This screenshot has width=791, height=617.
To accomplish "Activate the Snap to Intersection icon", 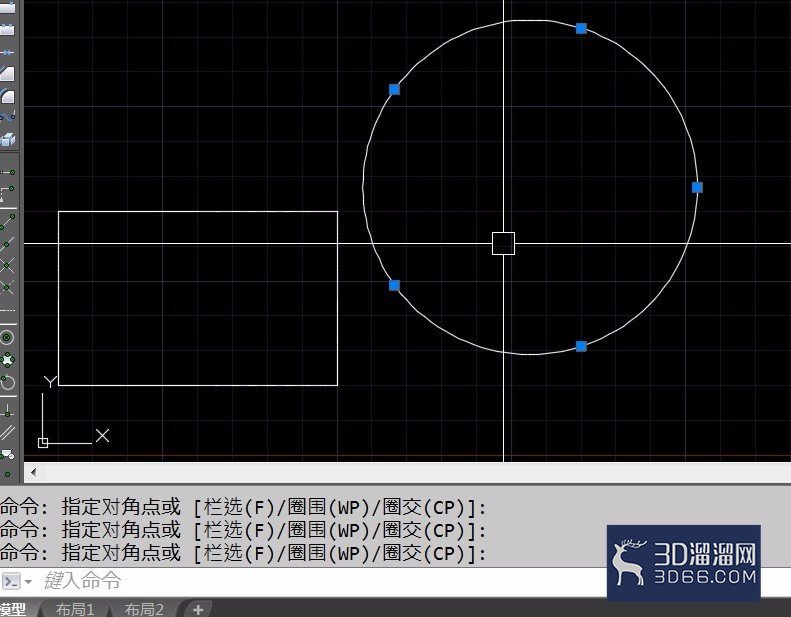I will pyautogui.click(x=7, y=265).
